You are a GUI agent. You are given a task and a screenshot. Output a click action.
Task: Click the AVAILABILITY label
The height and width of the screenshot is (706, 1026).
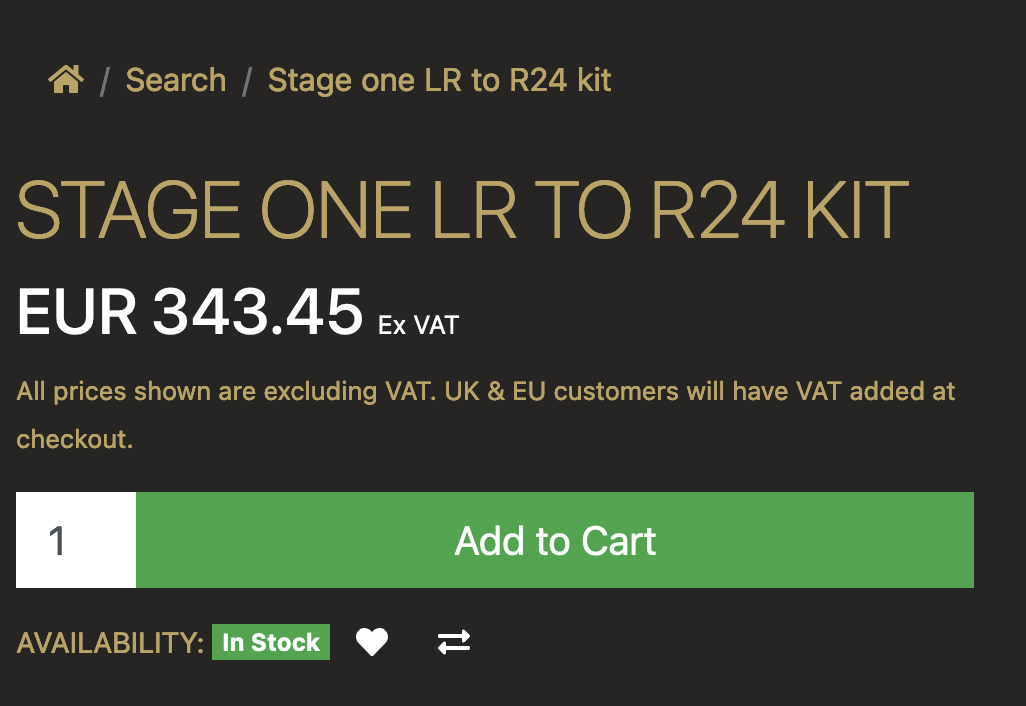click(110, 643)
